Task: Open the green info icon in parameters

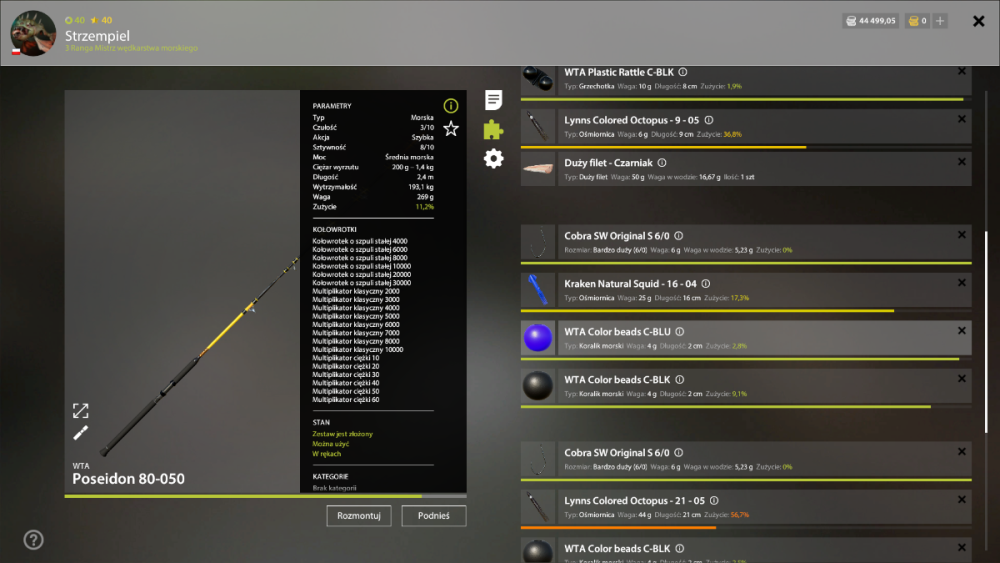Action: 451,105
